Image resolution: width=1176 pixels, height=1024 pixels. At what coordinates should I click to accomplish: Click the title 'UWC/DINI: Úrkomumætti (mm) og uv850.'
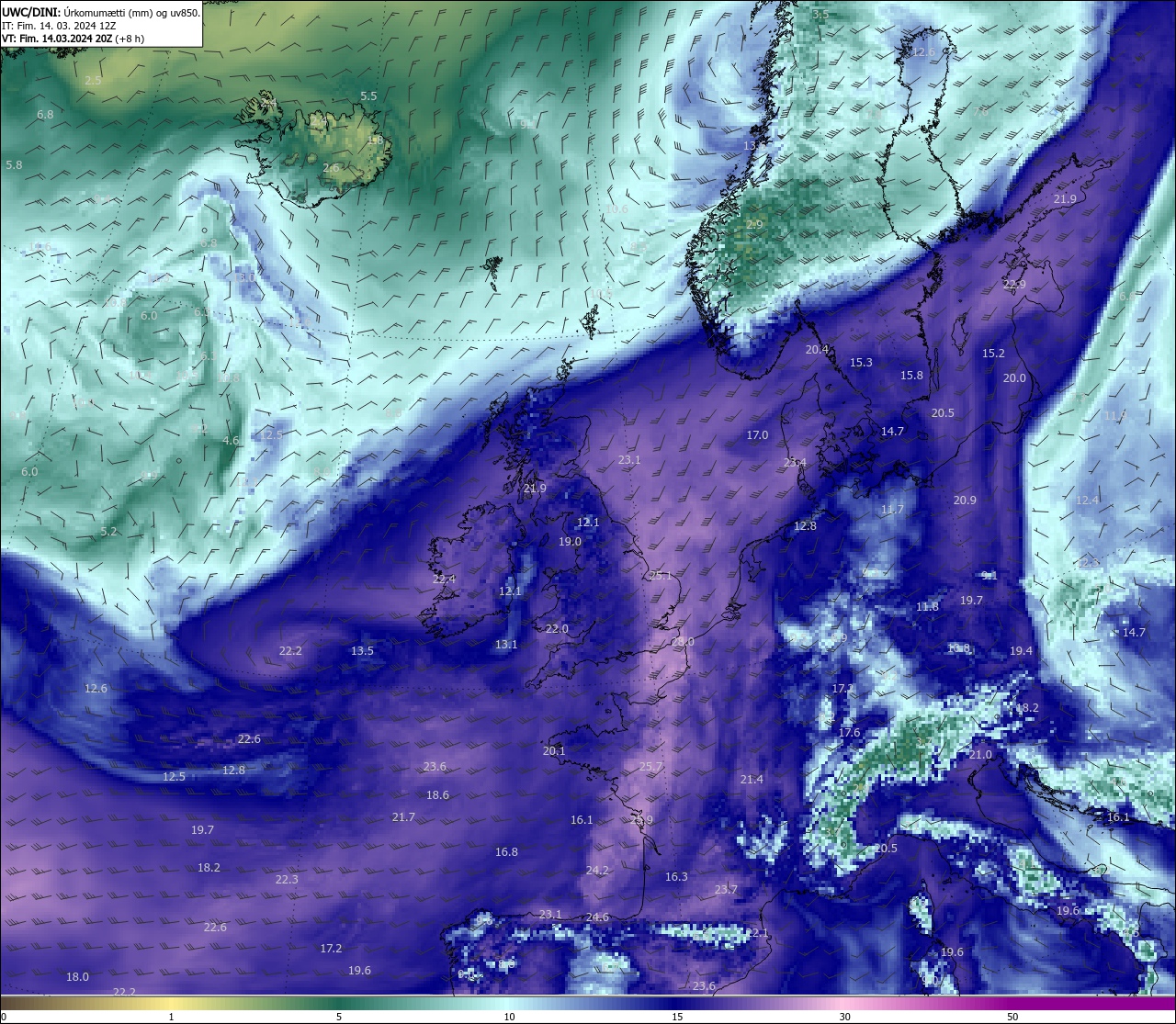(x=101, y=13)
